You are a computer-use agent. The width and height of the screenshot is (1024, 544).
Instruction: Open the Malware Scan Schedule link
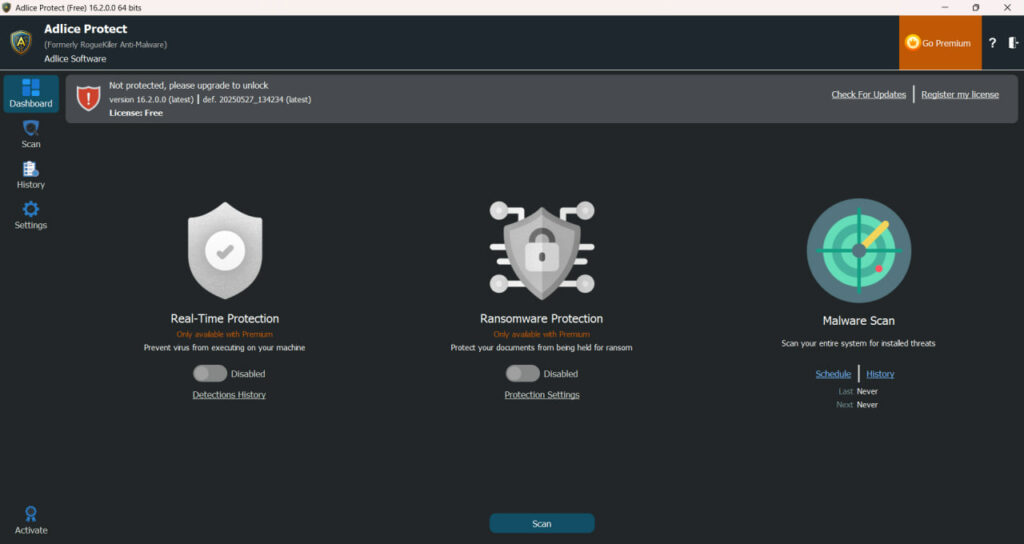pos(833,374)
